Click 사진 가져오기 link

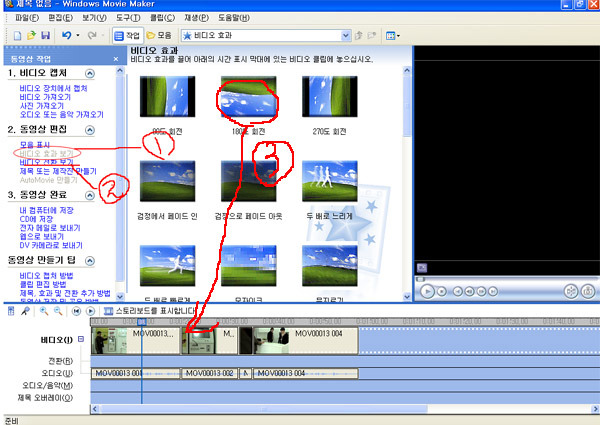click(x=42, y=106)
